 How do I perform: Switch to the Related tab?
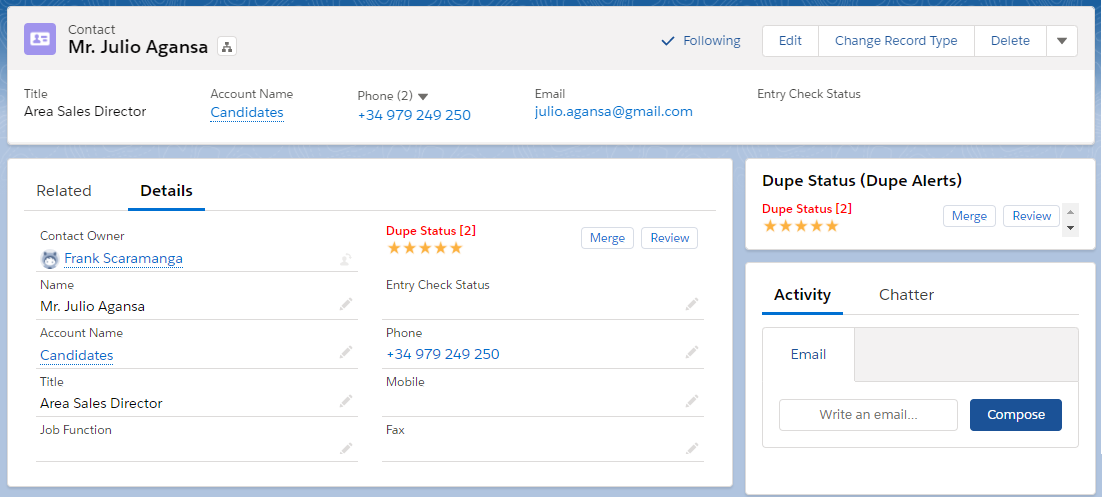pos(64,191)
